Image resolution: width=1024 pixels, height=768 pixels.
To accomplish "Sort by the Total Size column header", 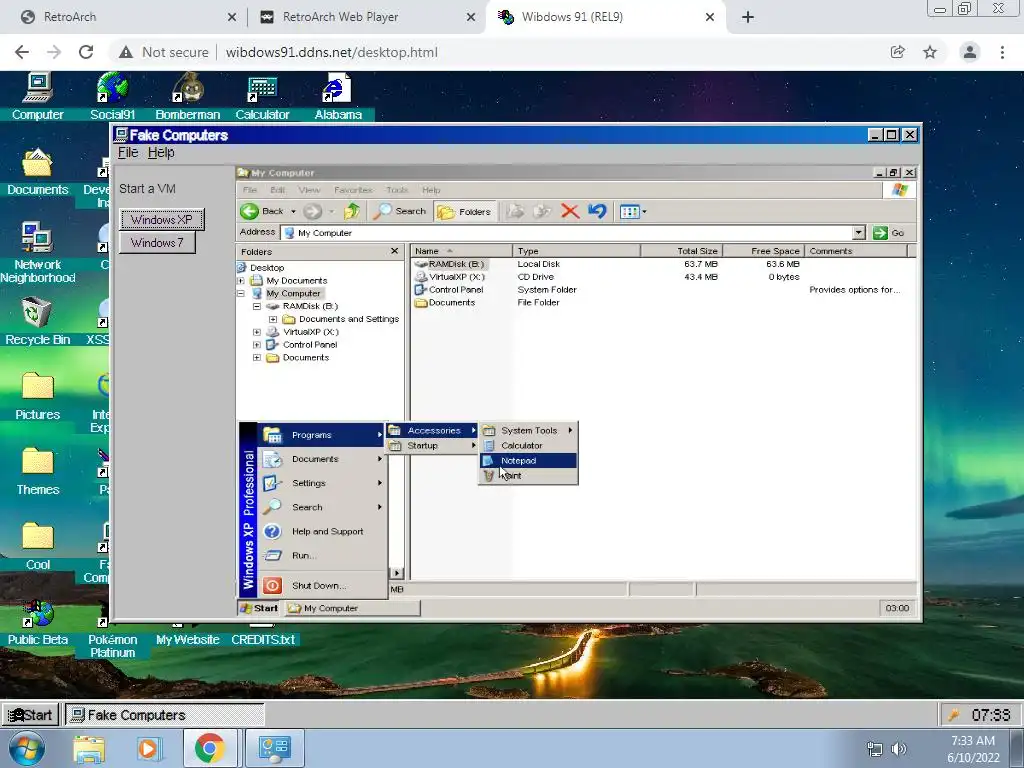I will pos(681,251).
